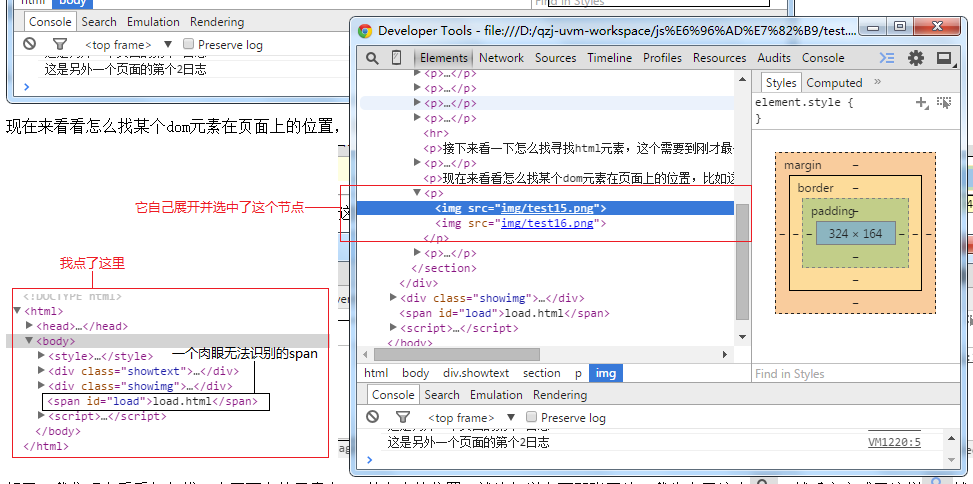Open DevTools drawer console toggle icon

point(887,58)
